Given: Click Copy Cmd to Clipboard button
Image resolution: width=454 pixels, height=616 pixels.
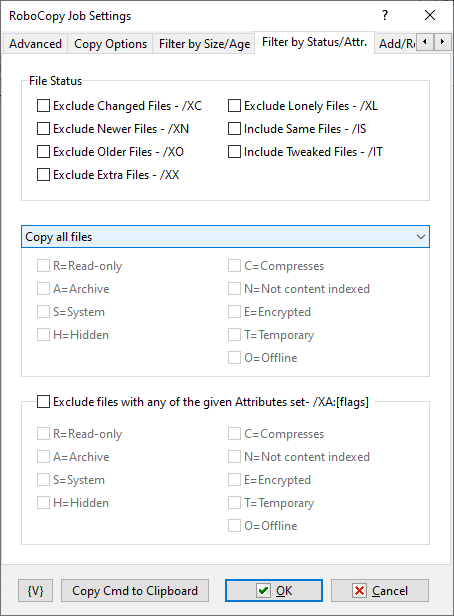Looking at the screenshot, I should pos(135,590).
